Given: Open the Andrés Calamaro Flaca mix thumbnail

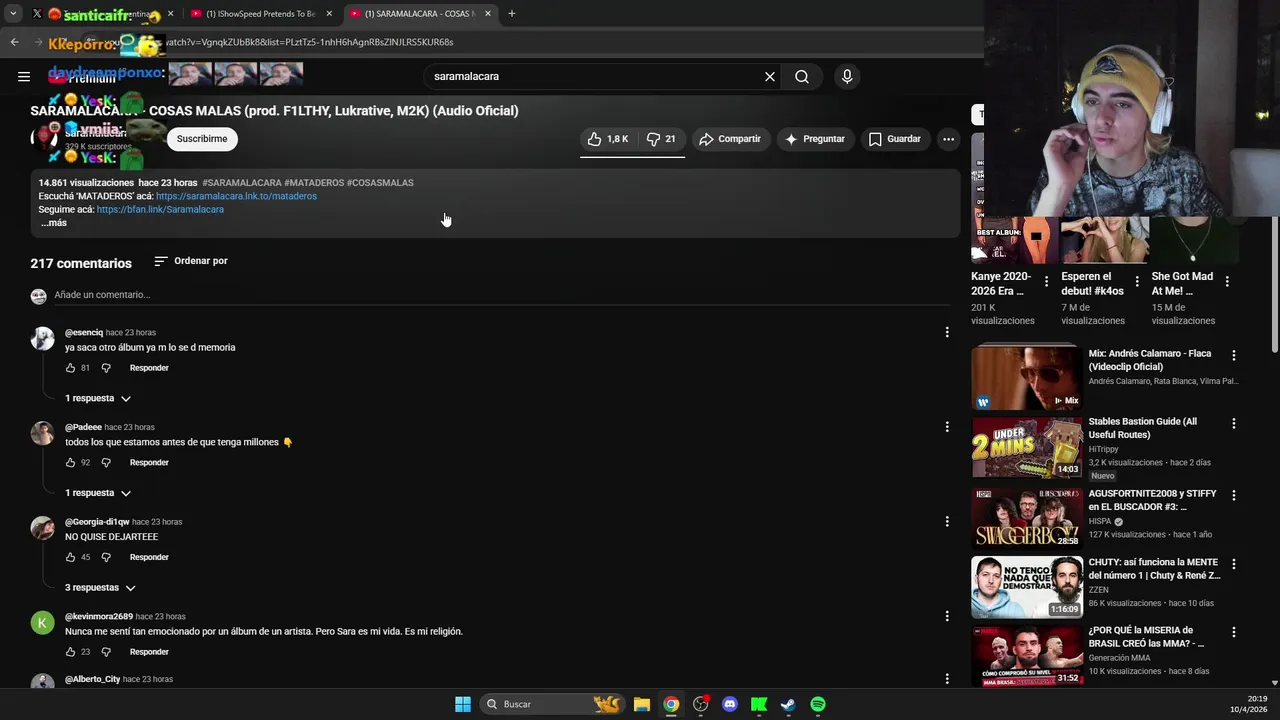Looking at the screenshot, I should coord(1027,377).
